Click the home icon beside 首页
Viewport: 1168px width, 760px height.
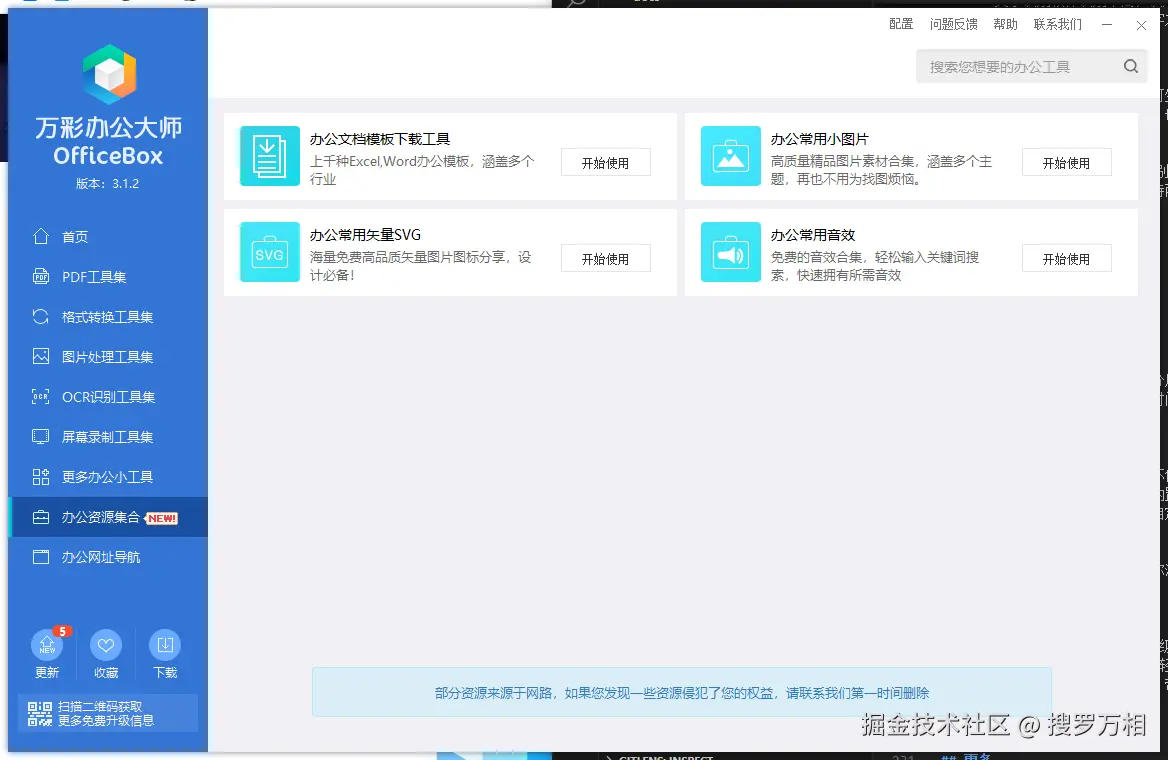coord(41,236)
